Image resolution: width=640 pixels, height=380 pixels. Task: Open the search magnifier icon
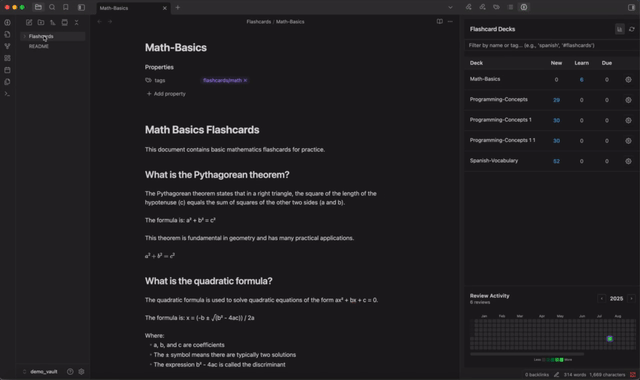[x=52, y=7]
